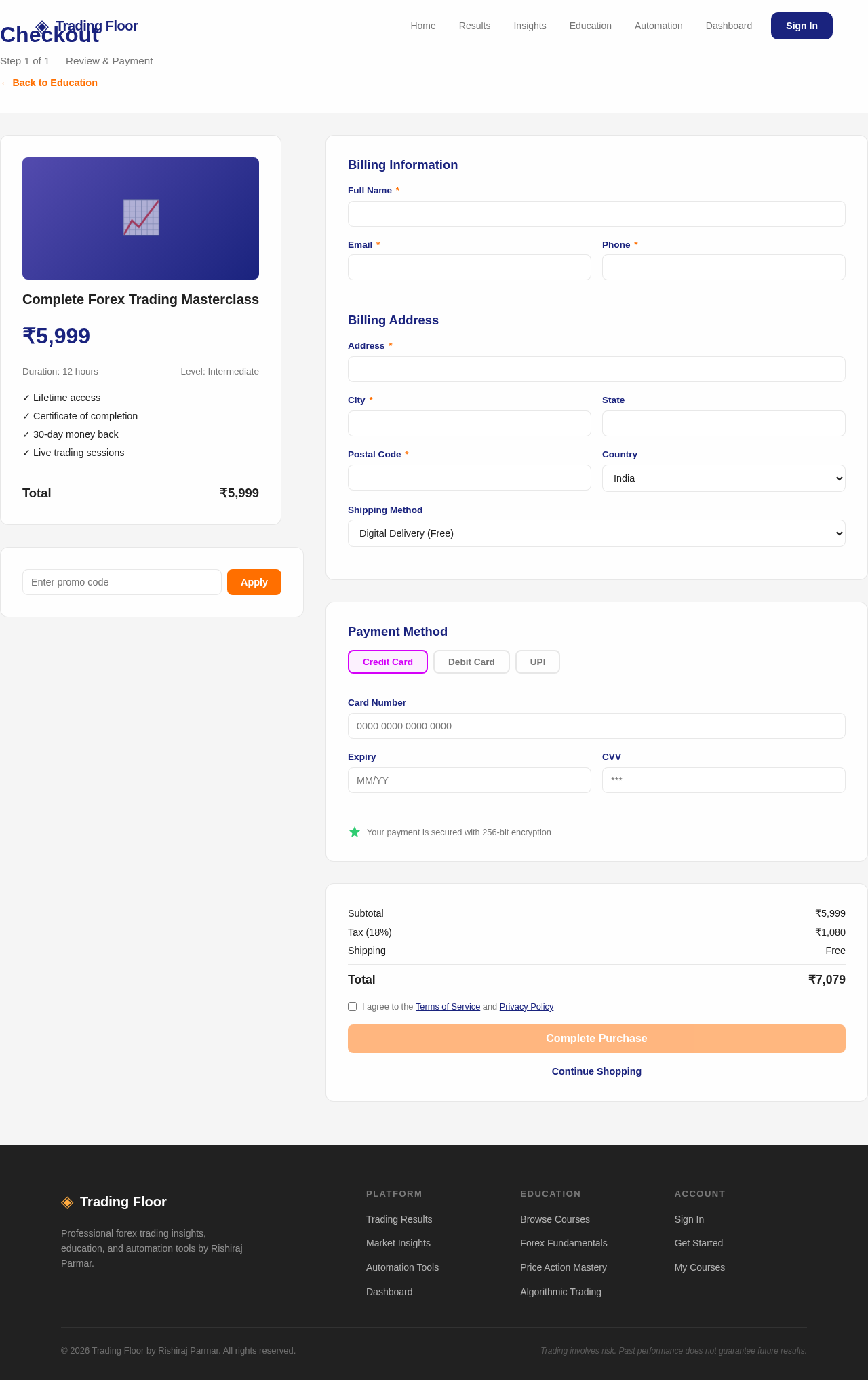
Task: Click the Expiry MM/YY field
Action: pos(469,780)
